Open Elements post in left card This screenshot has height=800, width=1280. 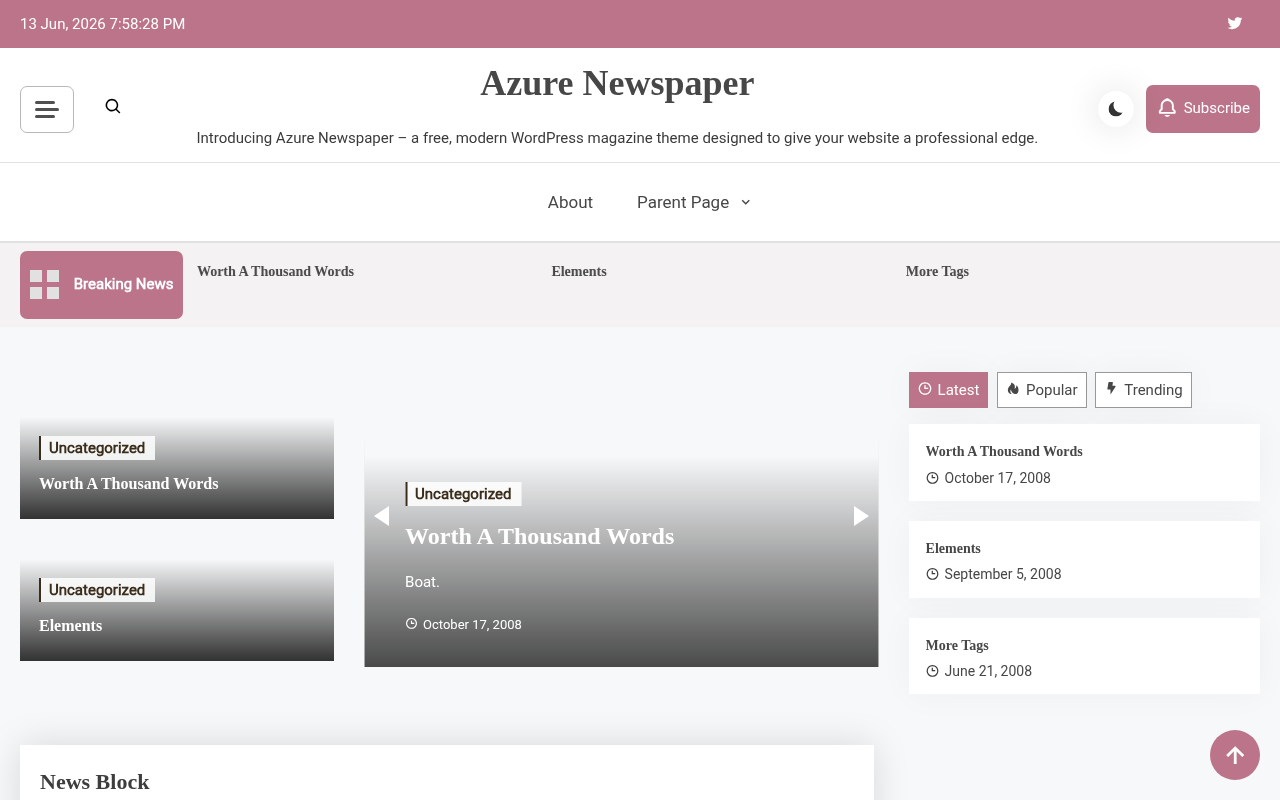tap(70, 625)
